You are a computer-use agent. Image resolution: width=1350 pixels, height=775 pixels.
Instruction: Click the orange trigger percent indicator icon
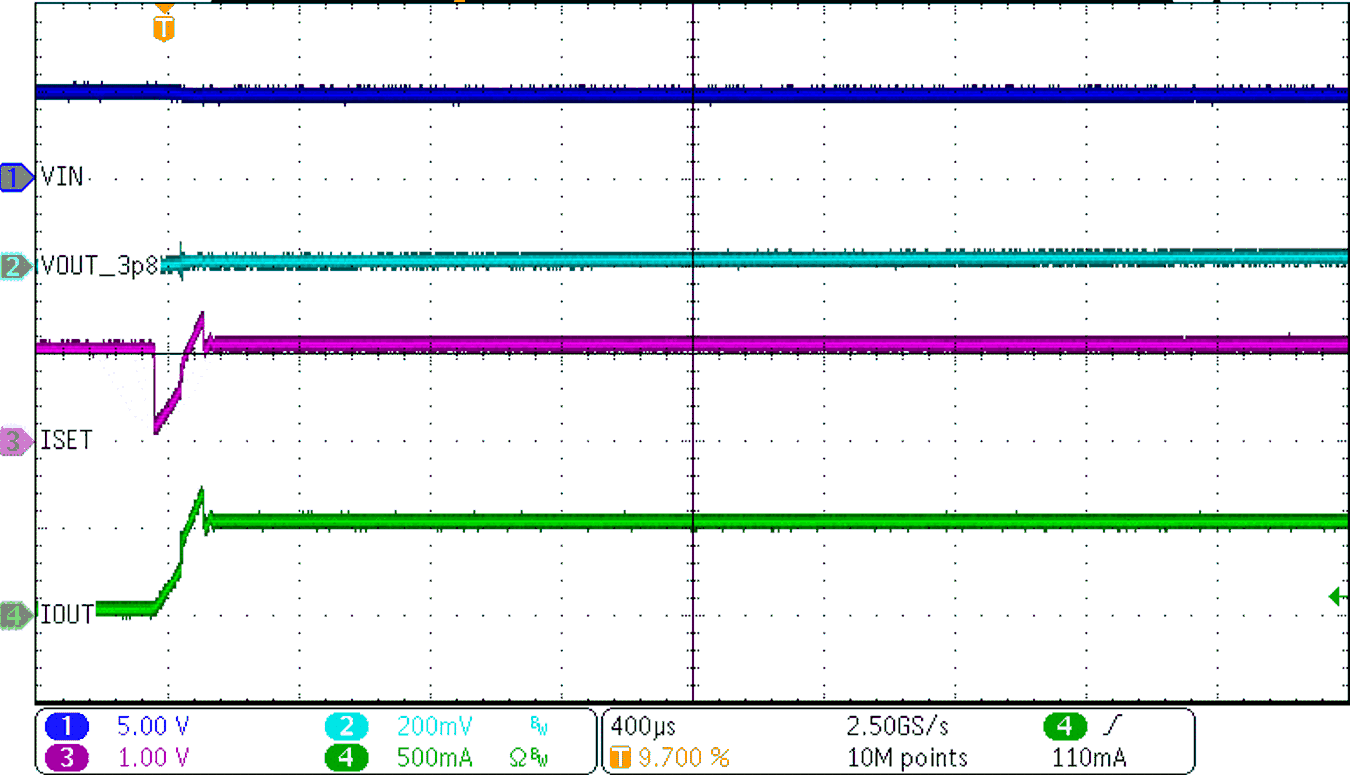coord(622,757)
